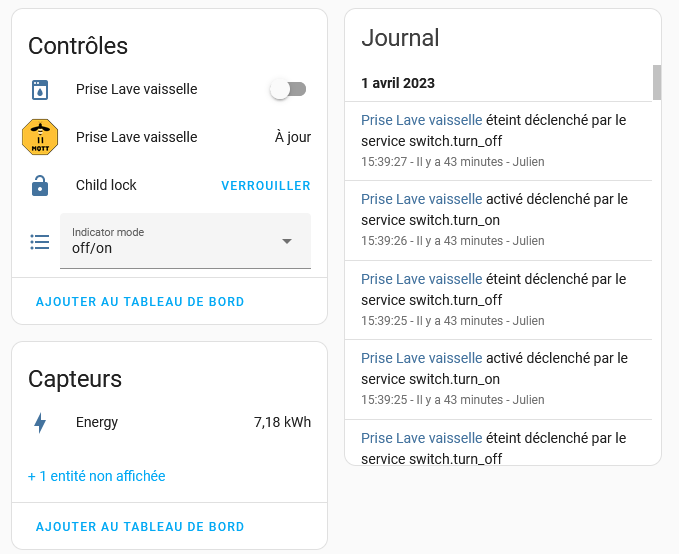Open Prise Lave vaisselle link at 15:39:27

[x=421, y=119]
